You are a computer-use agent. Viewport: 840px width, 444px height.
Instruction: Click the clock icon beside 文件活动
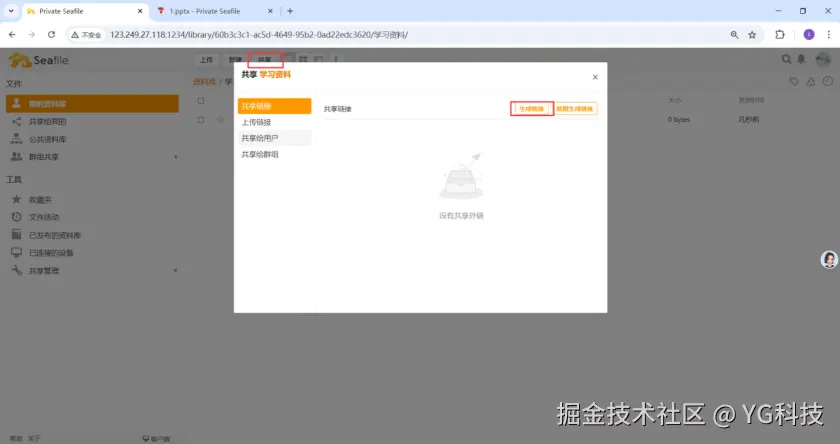(x=17, y=217)
